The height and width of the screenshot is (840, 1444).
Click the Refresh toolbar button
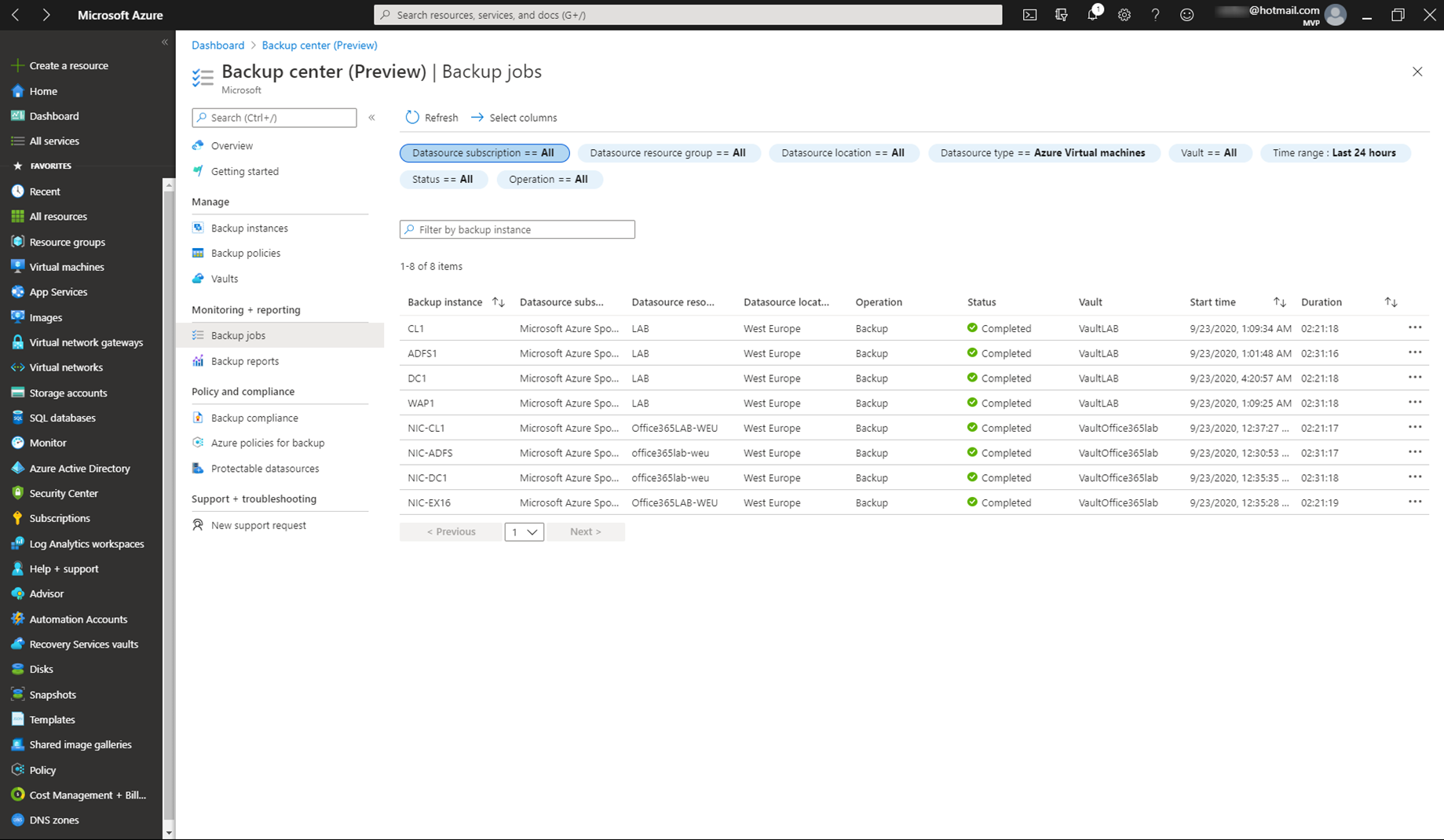click(x=432, y=118)
